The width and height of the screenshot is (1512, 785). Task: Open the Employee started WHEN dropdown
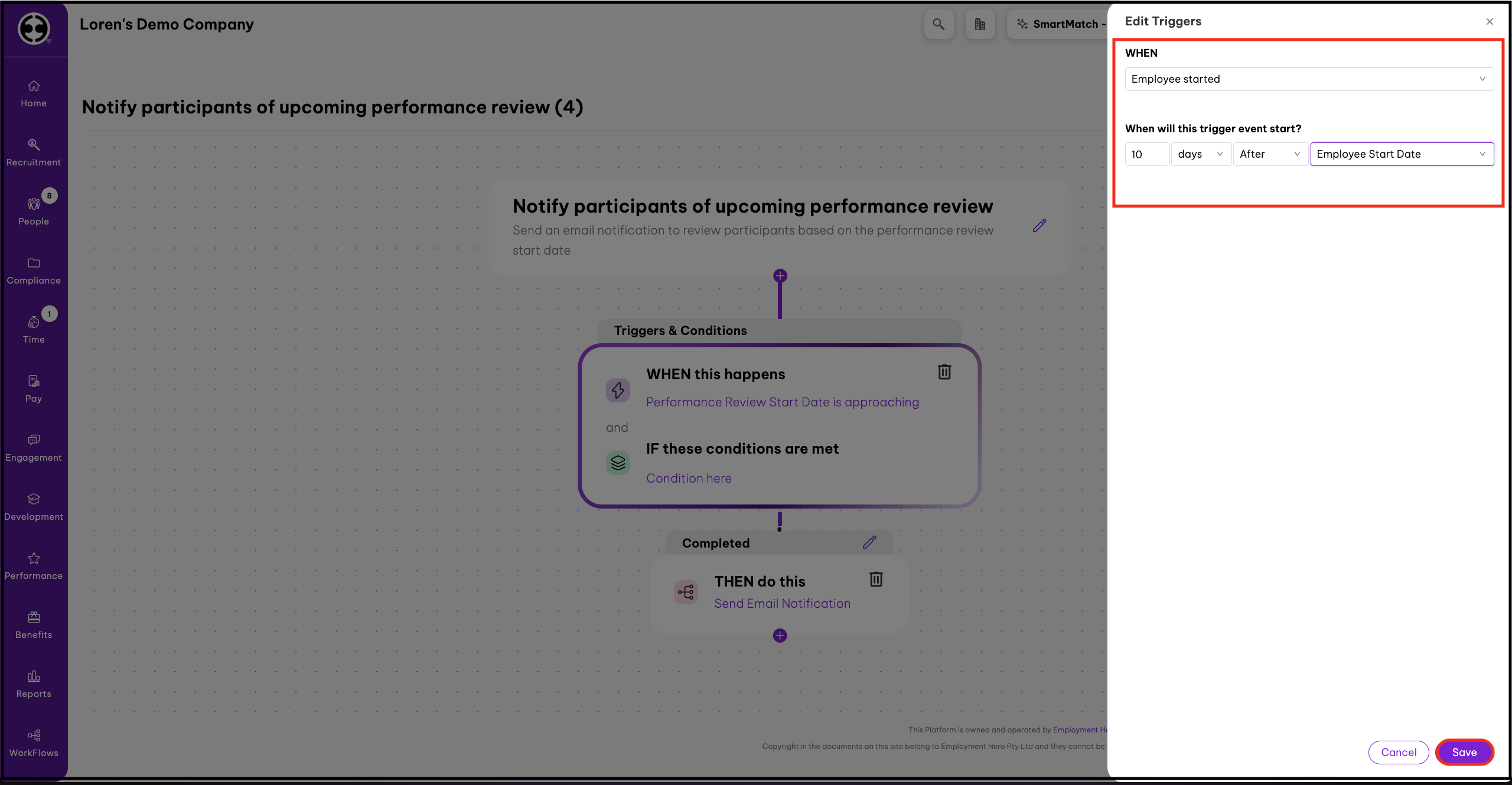(x=1308, y=79)
